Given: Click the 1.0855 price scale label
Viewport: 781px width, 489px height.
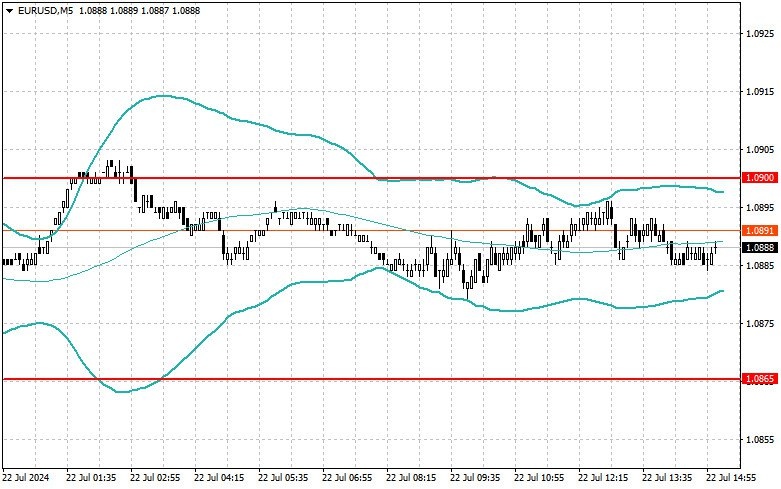Looking at the screenshot, I should pos(760,440).
